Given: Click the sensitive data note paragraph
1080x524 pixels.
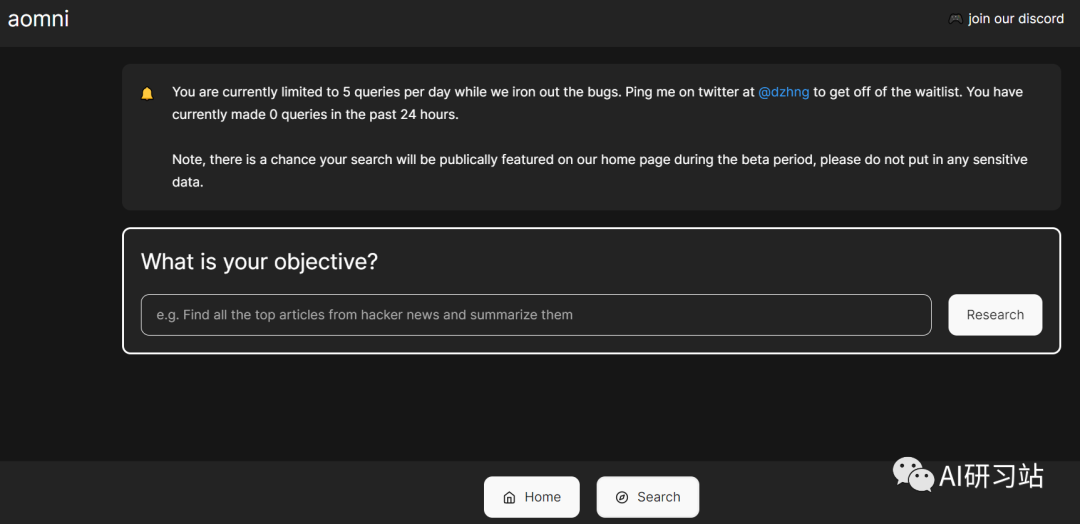Looking at the screenshot, I should [599, 171].
